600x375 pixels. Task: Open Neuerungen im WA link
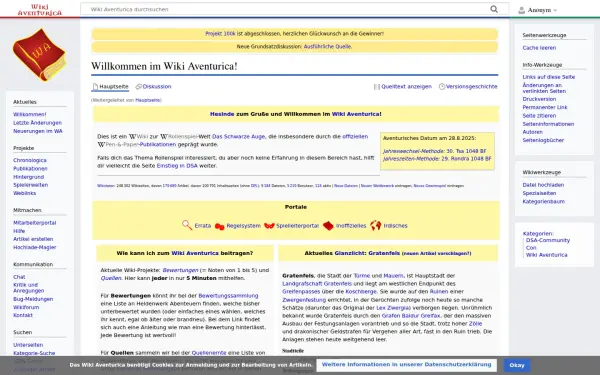(38, 131)
